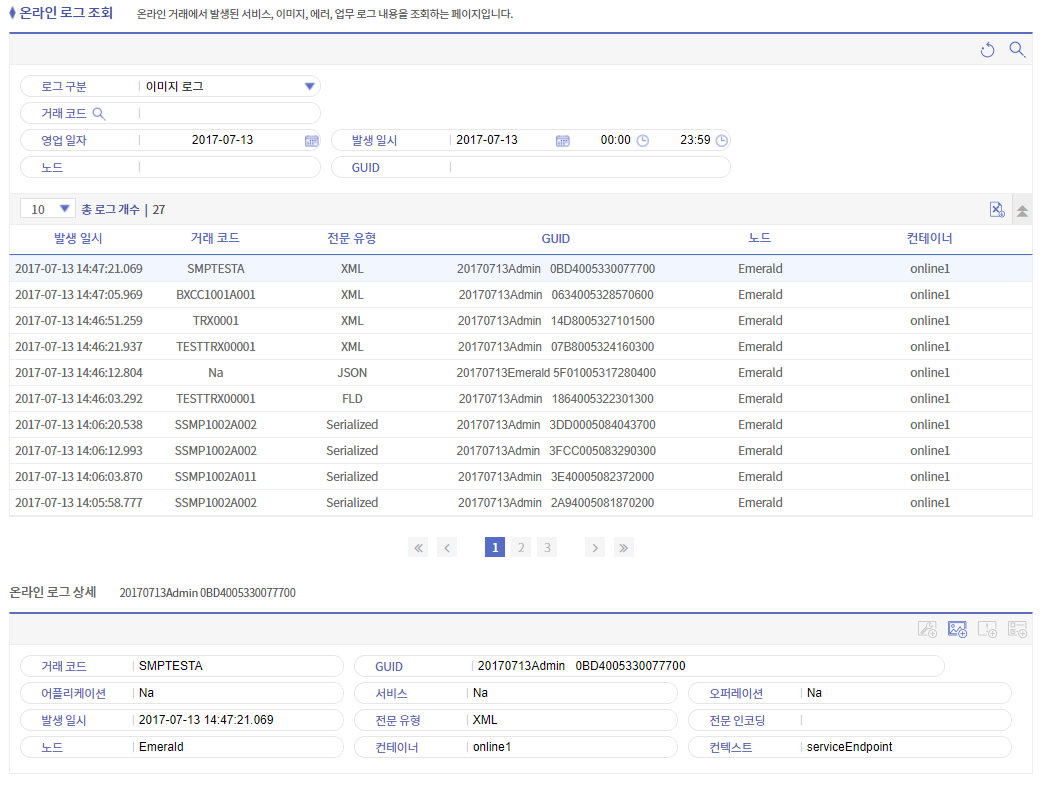Sort by GUID column header
Viewport: 1049px width, 791px height.
(555, 239)
